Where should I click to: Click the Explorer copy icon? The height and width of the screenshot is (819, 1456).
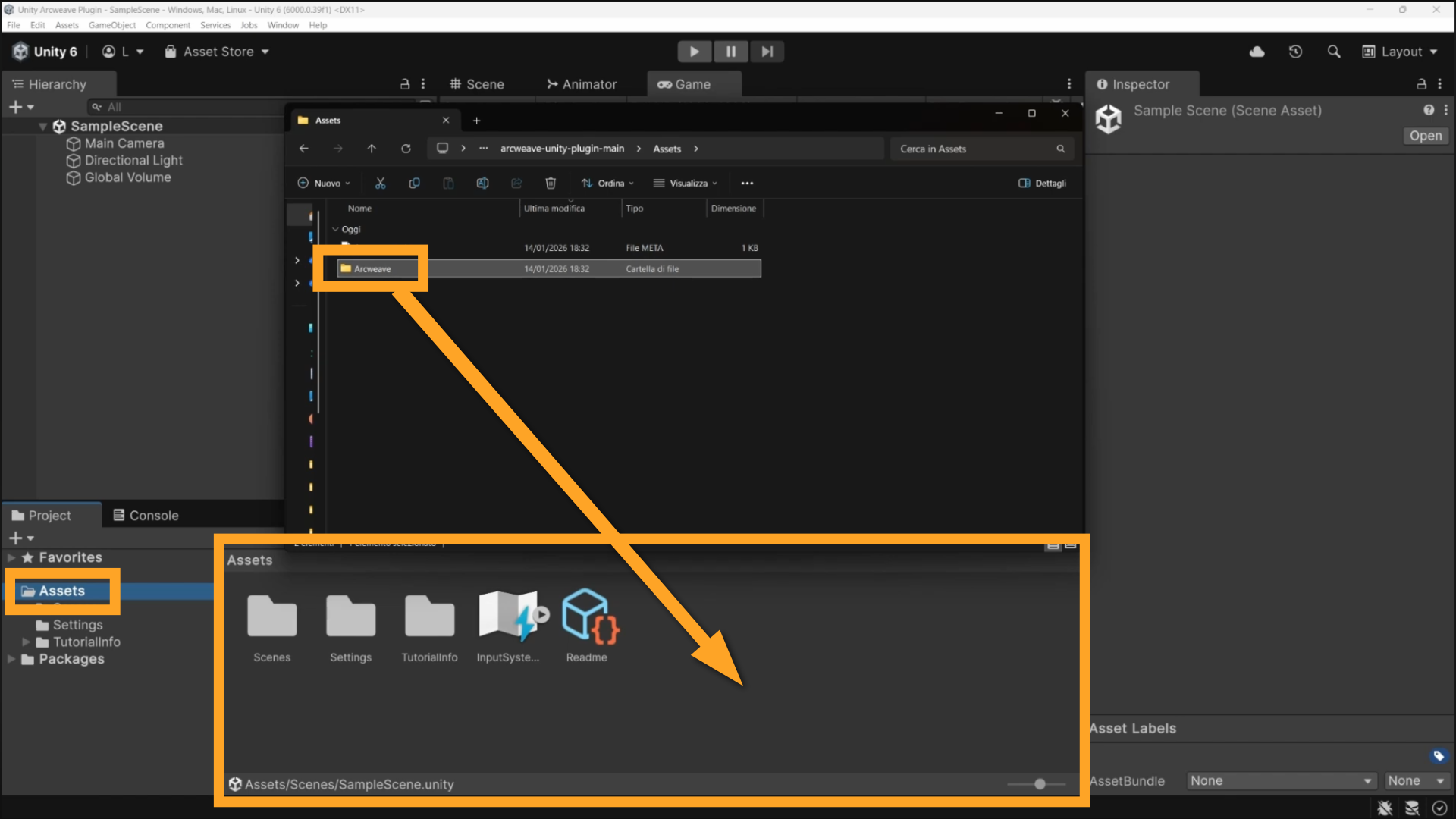click(414, 183)
